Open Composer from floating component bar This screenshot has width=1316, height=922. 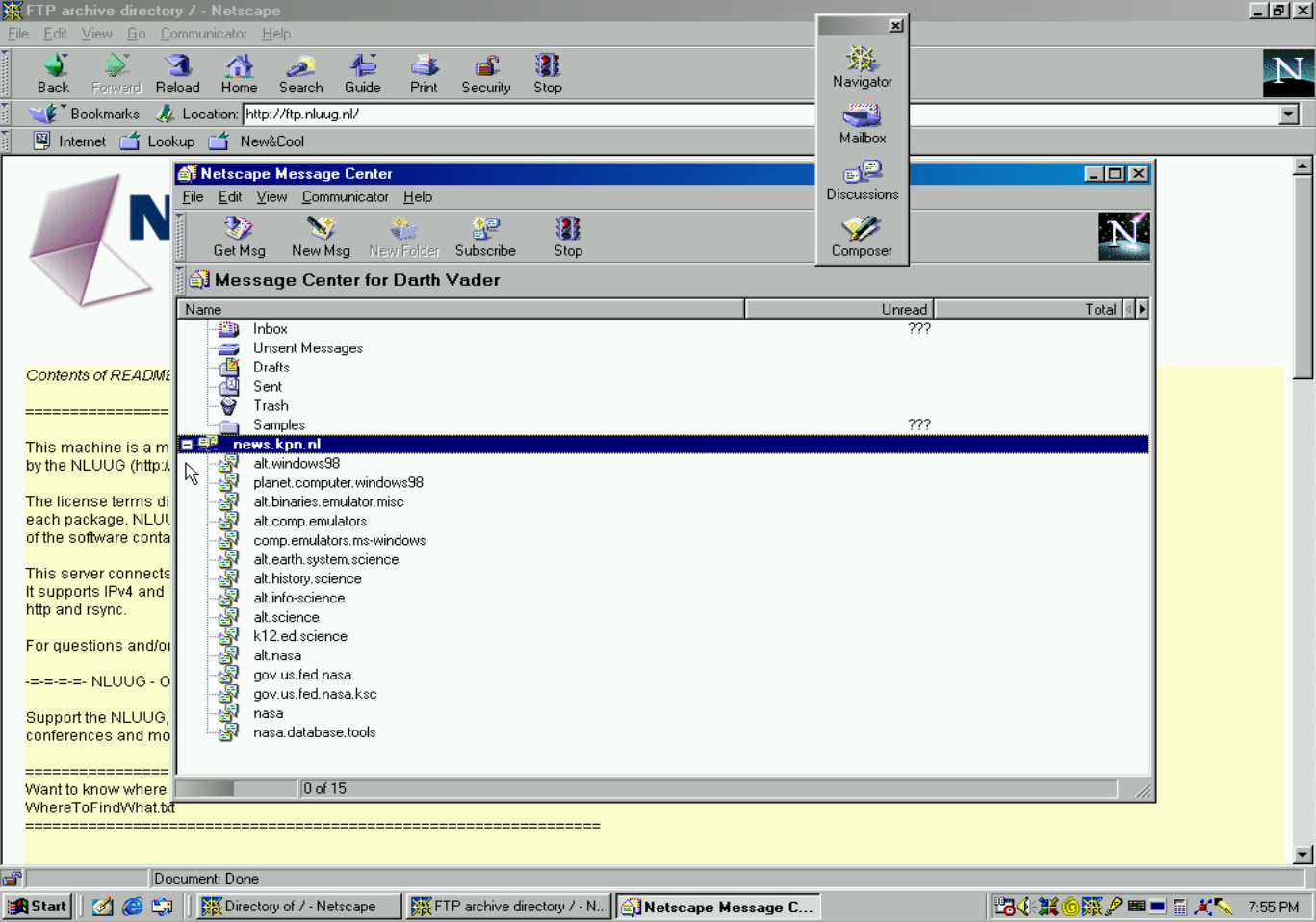(x=862, y=237)
